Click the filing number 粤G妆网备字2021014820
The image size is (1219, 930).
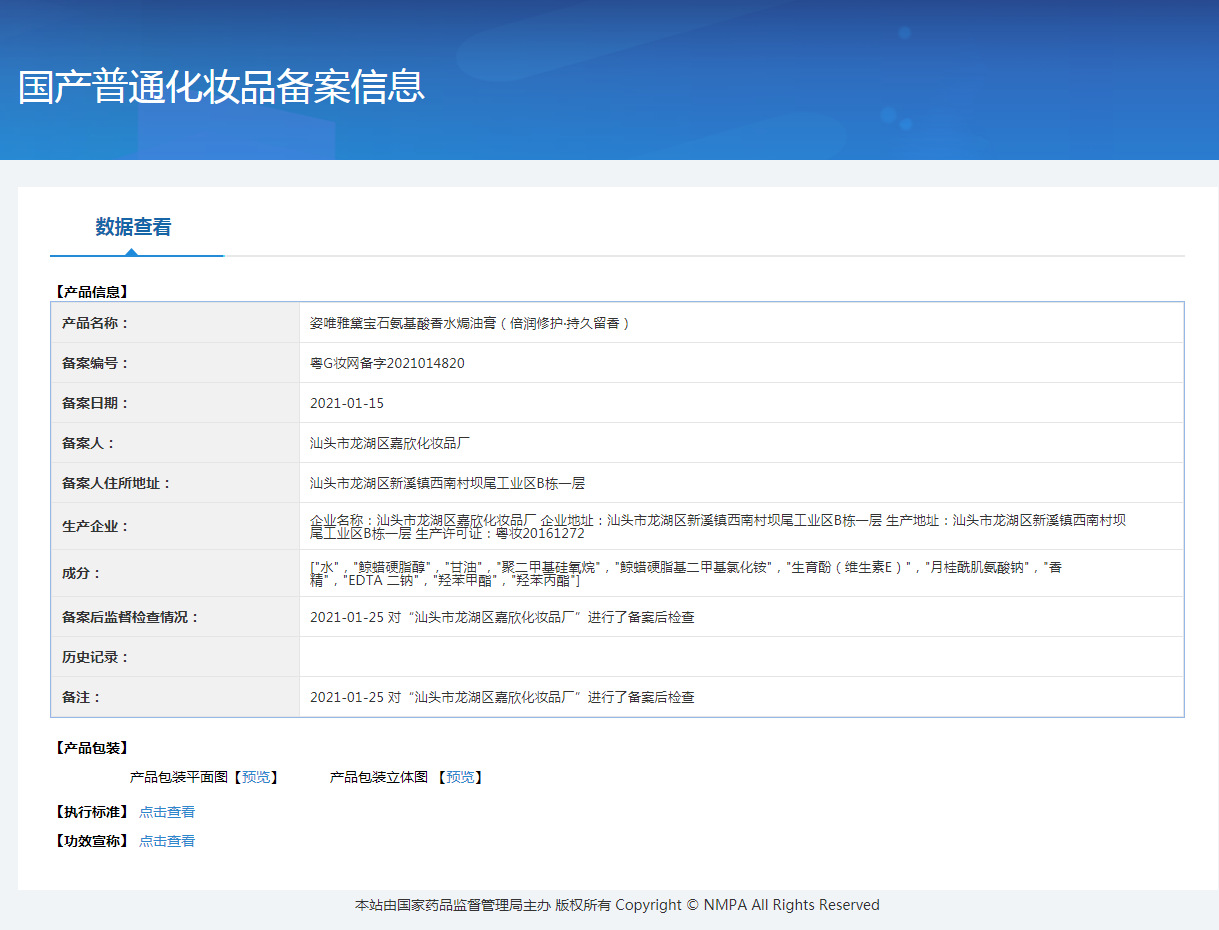coord(387,363)
